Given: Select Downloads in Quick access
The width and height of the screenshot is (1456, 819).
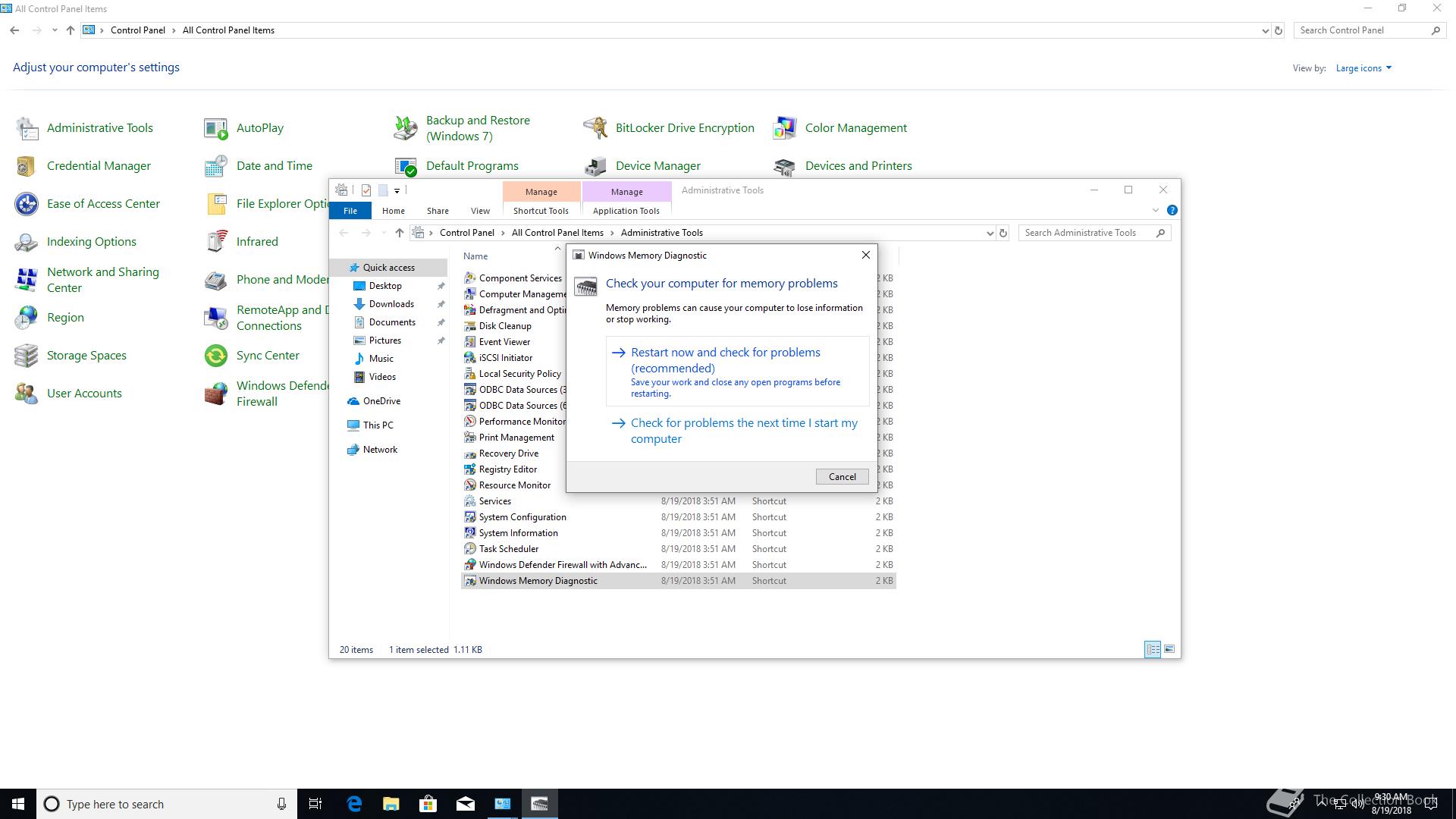Looking at the screenshot, I should tap(391, 304).
